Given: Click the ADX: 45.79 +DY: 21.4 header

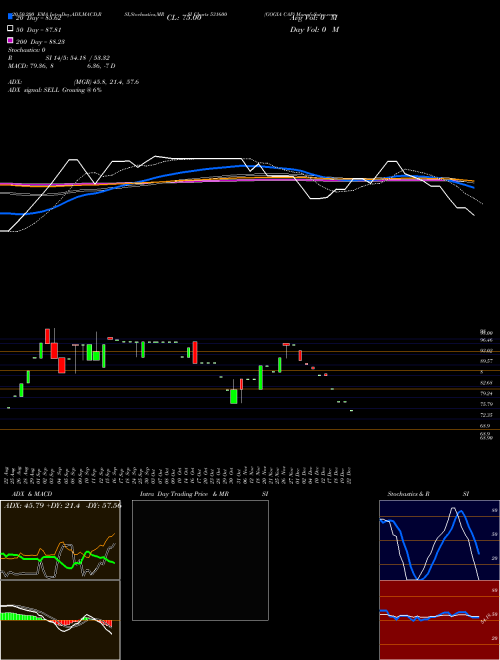Looking at the screenshot, I should coord(62,505).
